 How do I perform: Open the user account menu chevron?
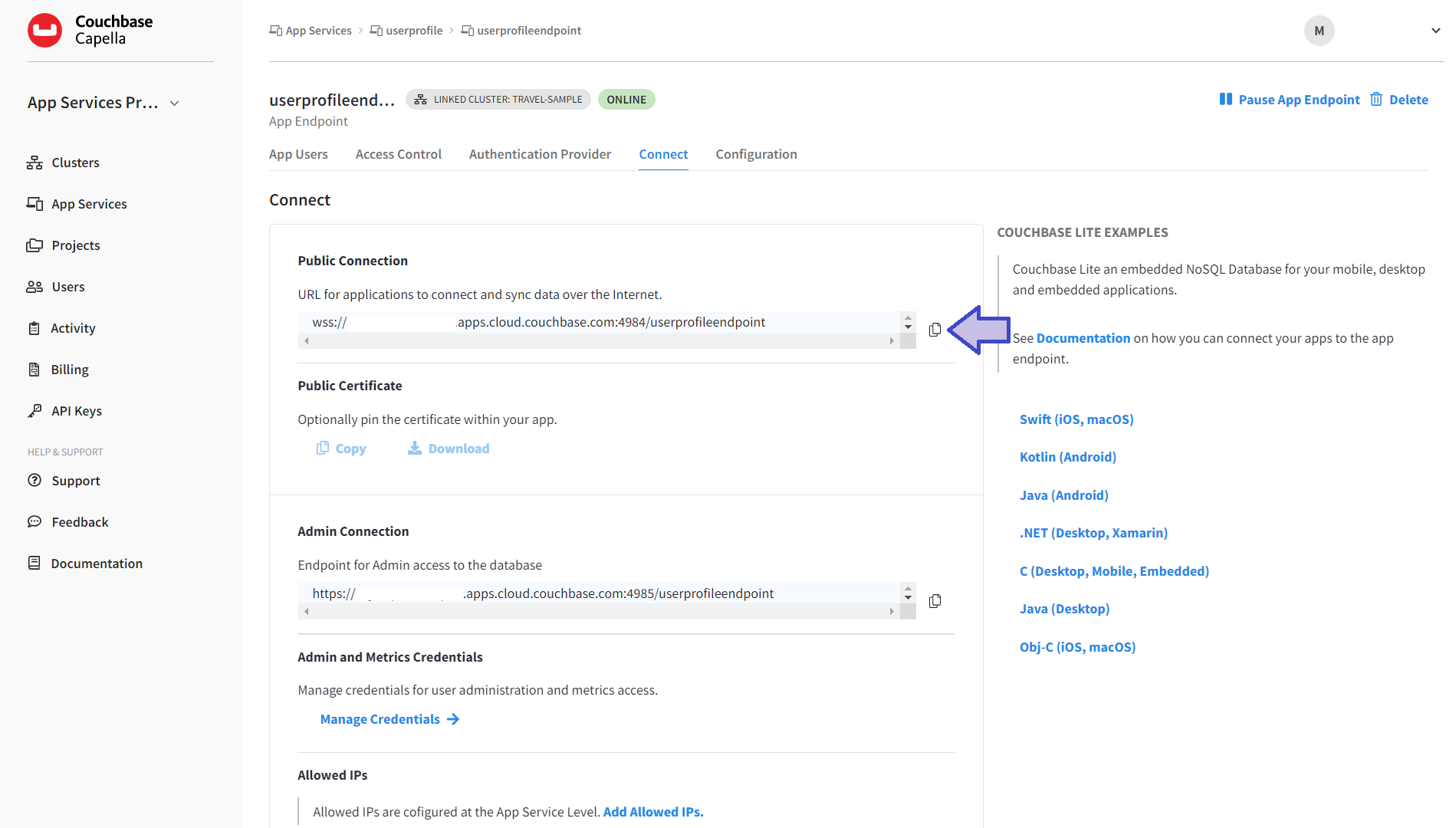tap(1435, 31)
